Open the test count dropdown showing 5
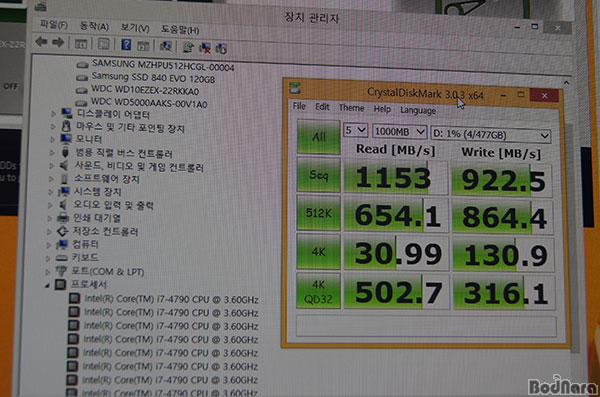This screenshot has height=397, width=600. 355,130
